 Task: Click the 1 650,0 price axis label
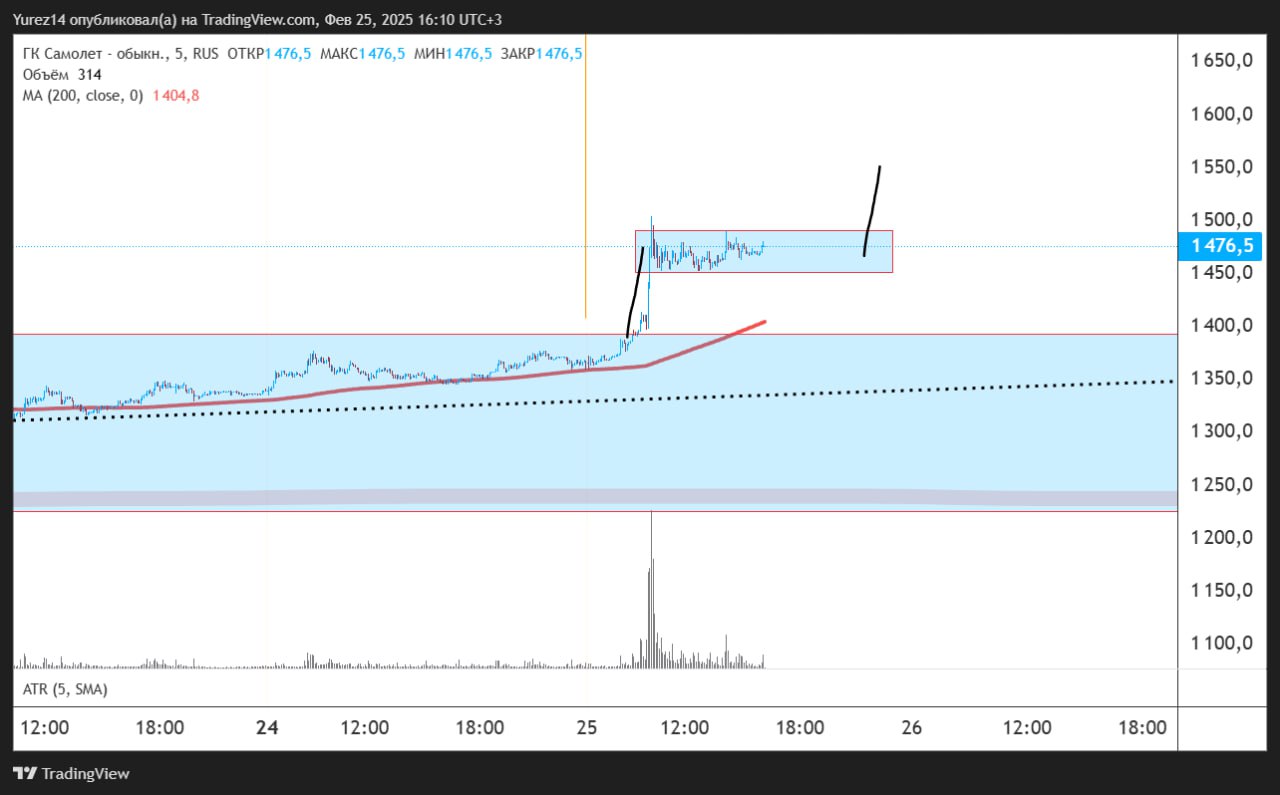pos(1222,61)
